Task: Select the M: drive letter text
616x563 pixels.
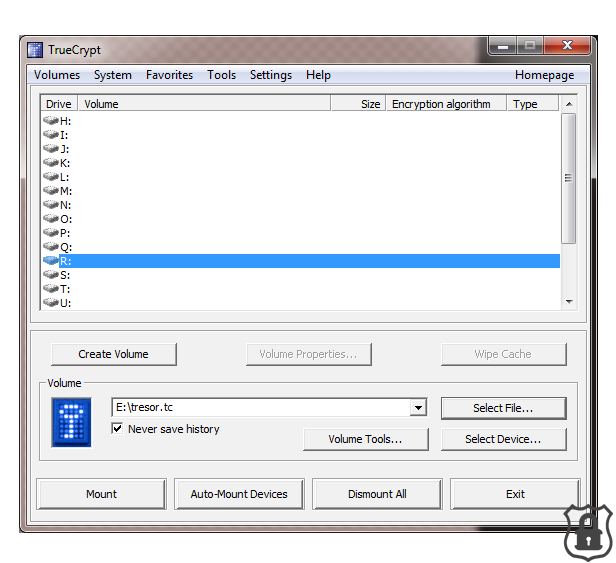Action: click(66, 191)
